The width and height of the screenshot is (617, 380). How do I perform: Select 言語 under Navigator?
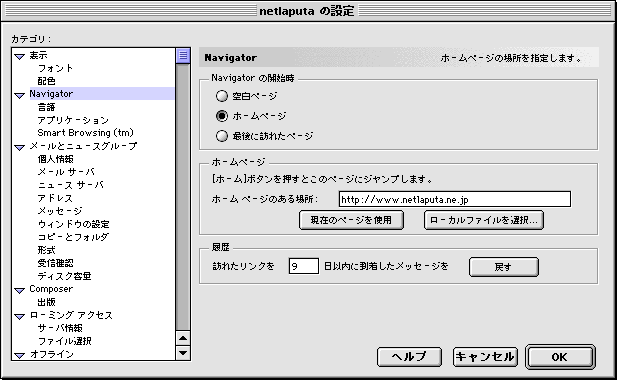tap(46, 107)
